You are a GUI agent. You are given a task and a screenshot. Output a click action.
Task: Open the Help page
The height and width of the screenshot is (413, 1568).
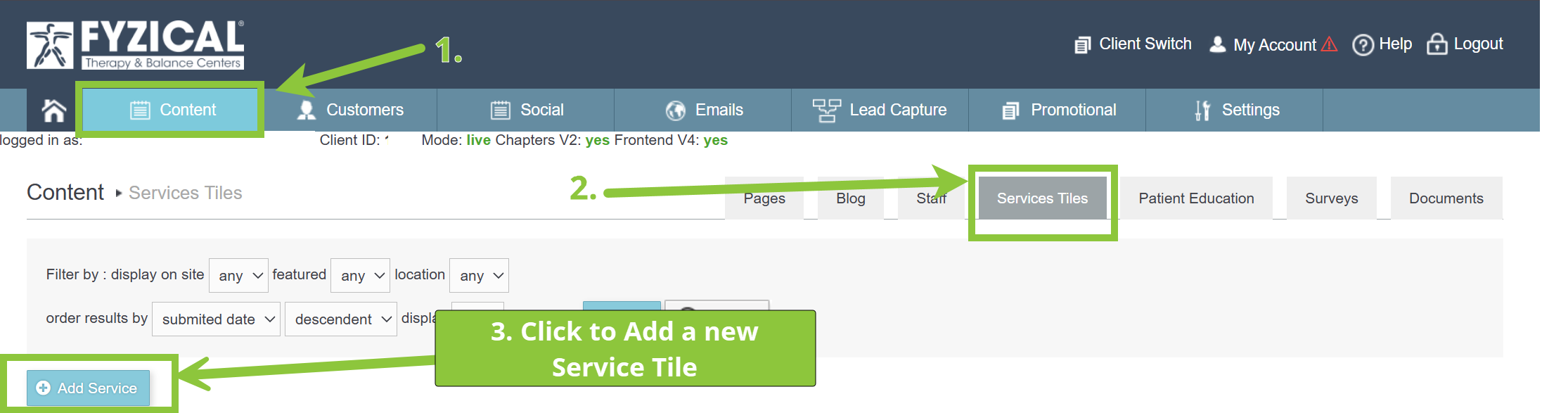[1382, 44]
